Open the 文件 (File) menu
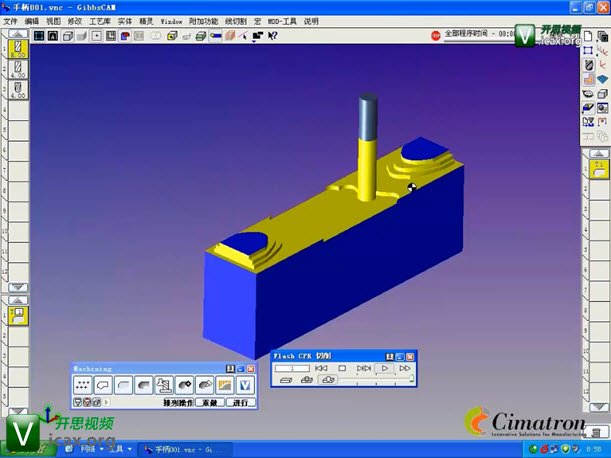 point(11,21)
